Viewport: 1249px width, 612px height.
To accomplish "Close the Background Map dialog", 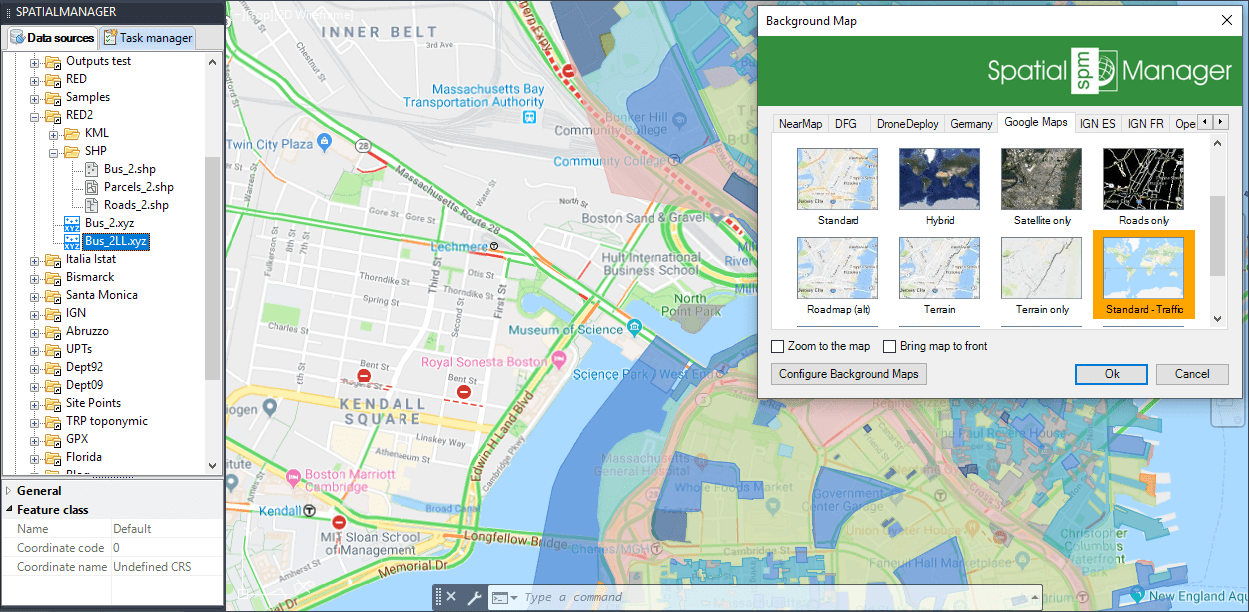I will pos(1226,21).
